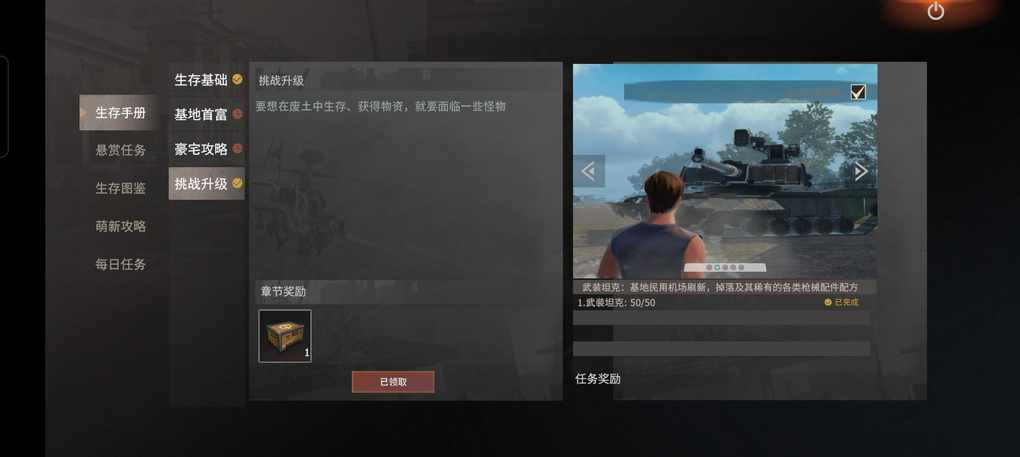Image resolution: width=1020 pixels, height=457 pixels.
Task: Click the red status dot beside 基地首富
Action: tap(237, 114)
